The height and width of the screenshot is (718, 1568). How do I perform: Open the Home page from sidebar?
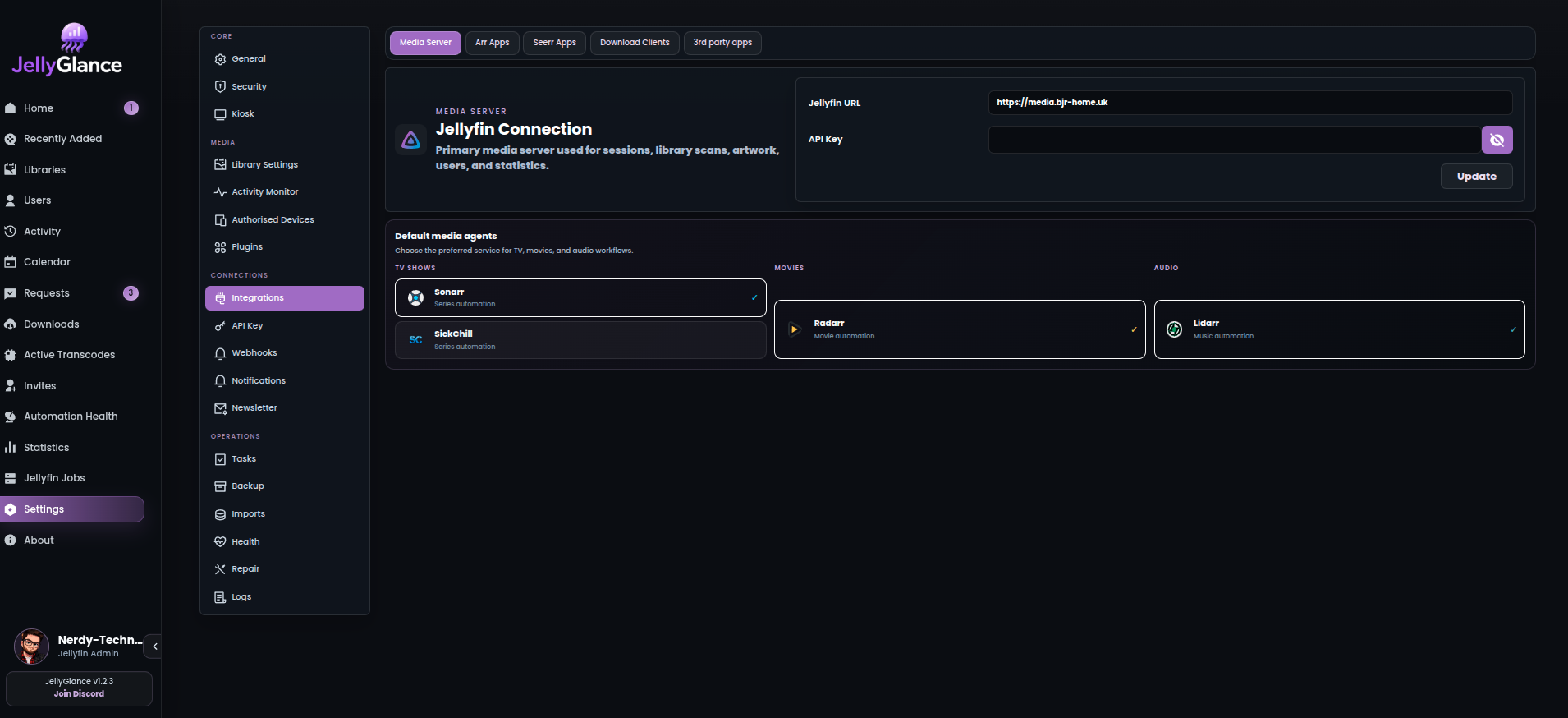(x=72, y=108)
